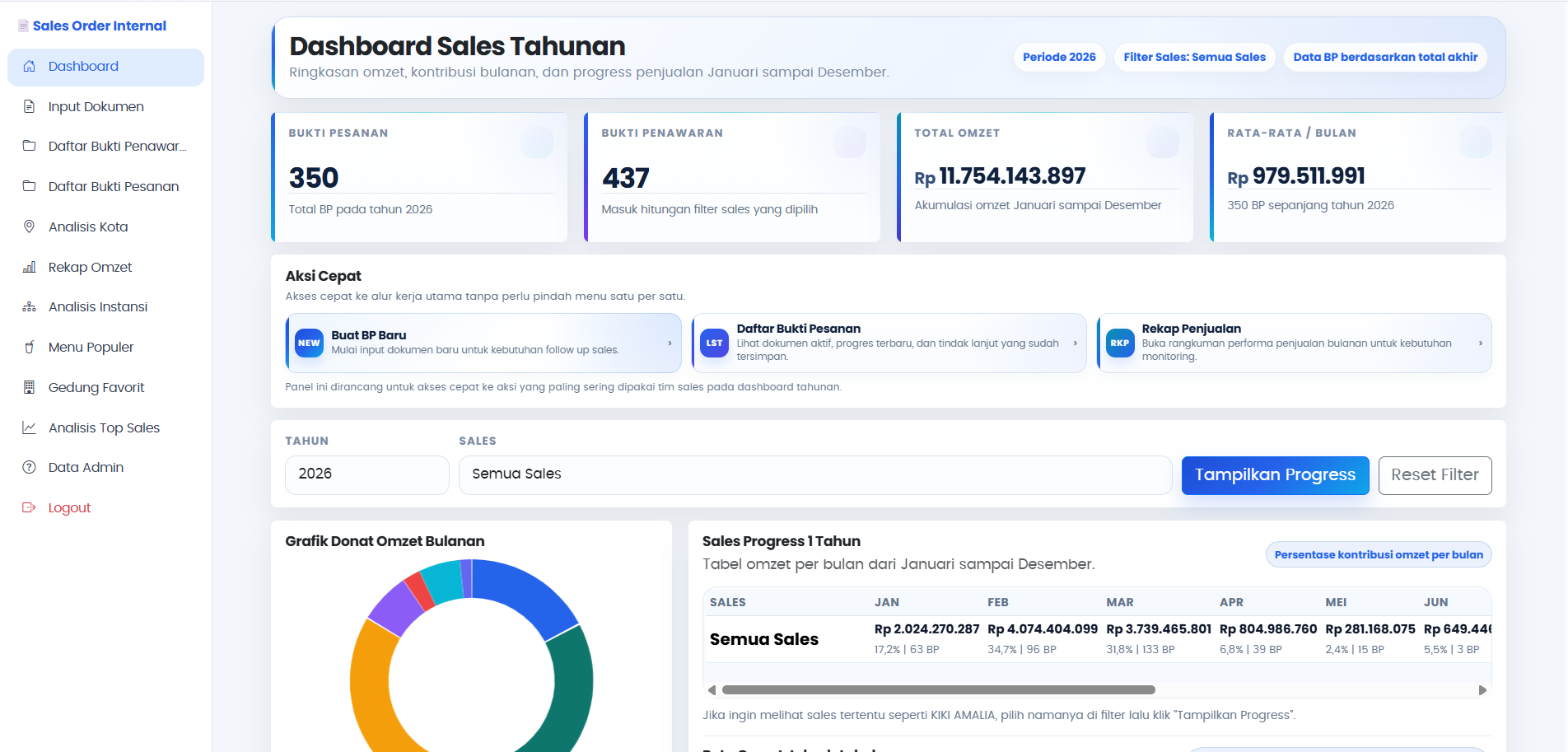
Task: Click the RKP badge icon on Rekap Penjualan
Action: (x=1120, y=343)
